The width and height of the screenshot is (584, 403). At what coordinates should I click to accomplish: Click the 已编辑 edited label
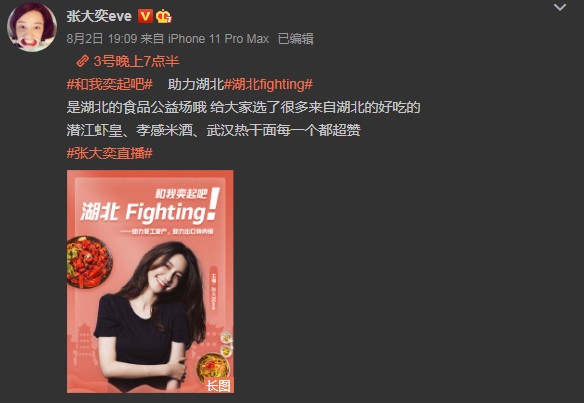click(x=296, y=38)
